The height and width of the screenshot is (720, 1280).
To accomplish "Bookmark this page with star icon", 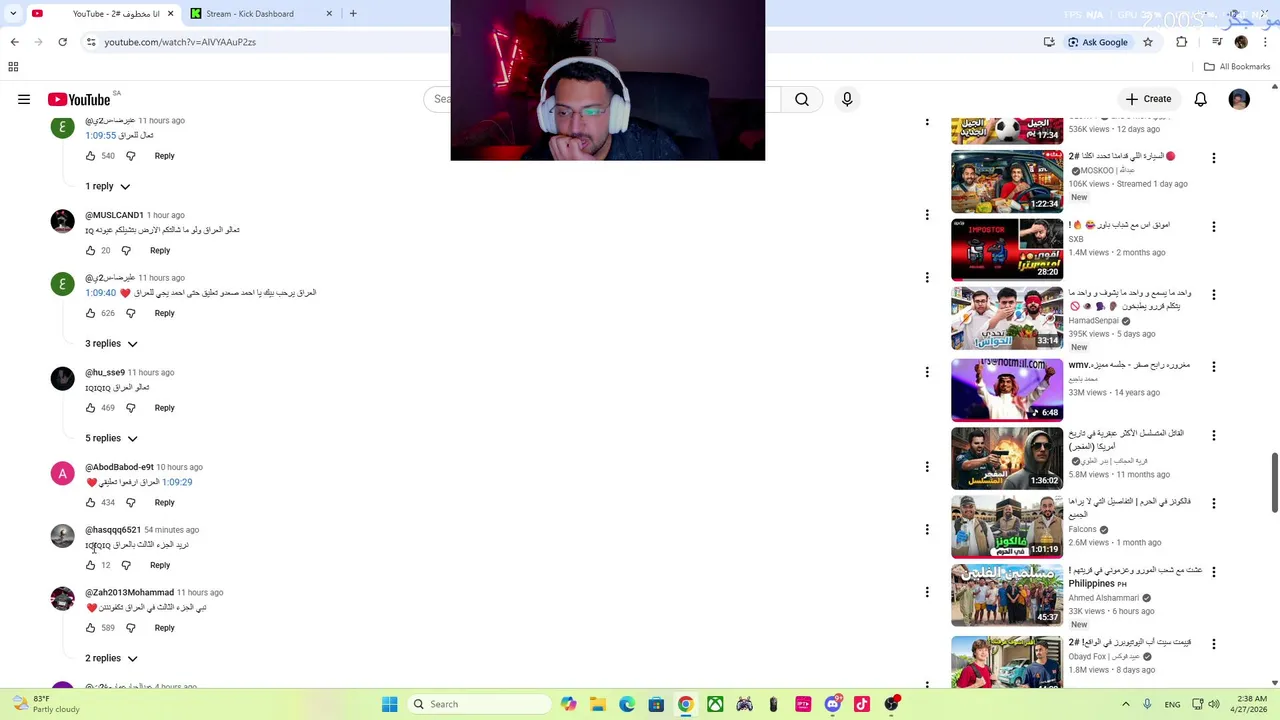I will click(x=1148, y=42).
